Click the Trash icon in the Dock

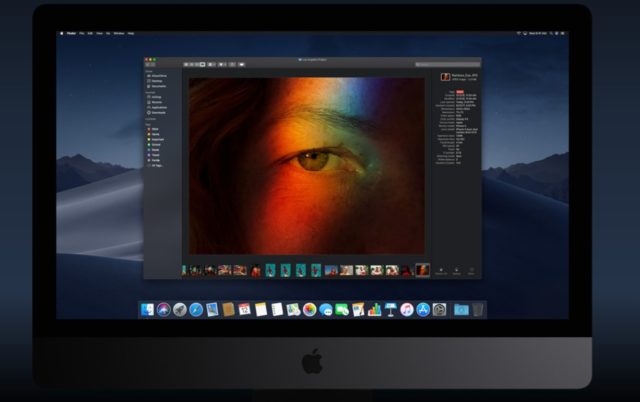tap(478, 310)
